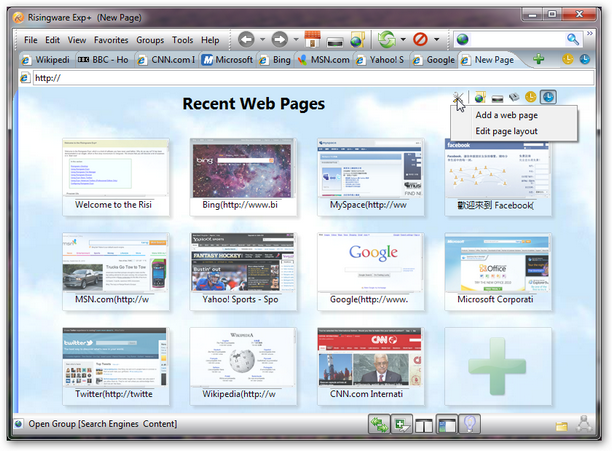Click the red Stop icon
The image size is (612, 451).
420,39
